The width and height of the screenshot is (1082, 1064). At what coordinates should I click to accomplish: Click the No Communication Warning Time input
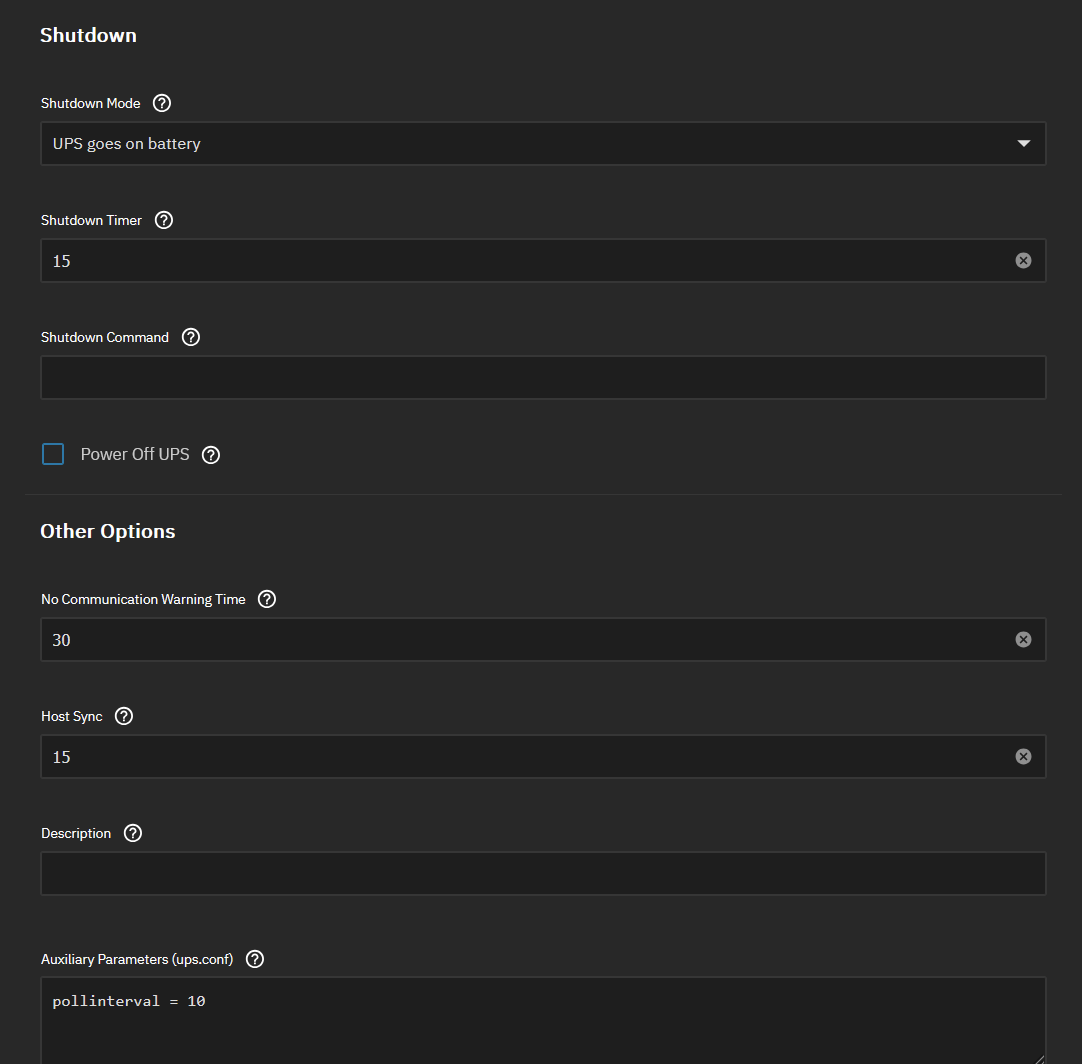point(520,640)
